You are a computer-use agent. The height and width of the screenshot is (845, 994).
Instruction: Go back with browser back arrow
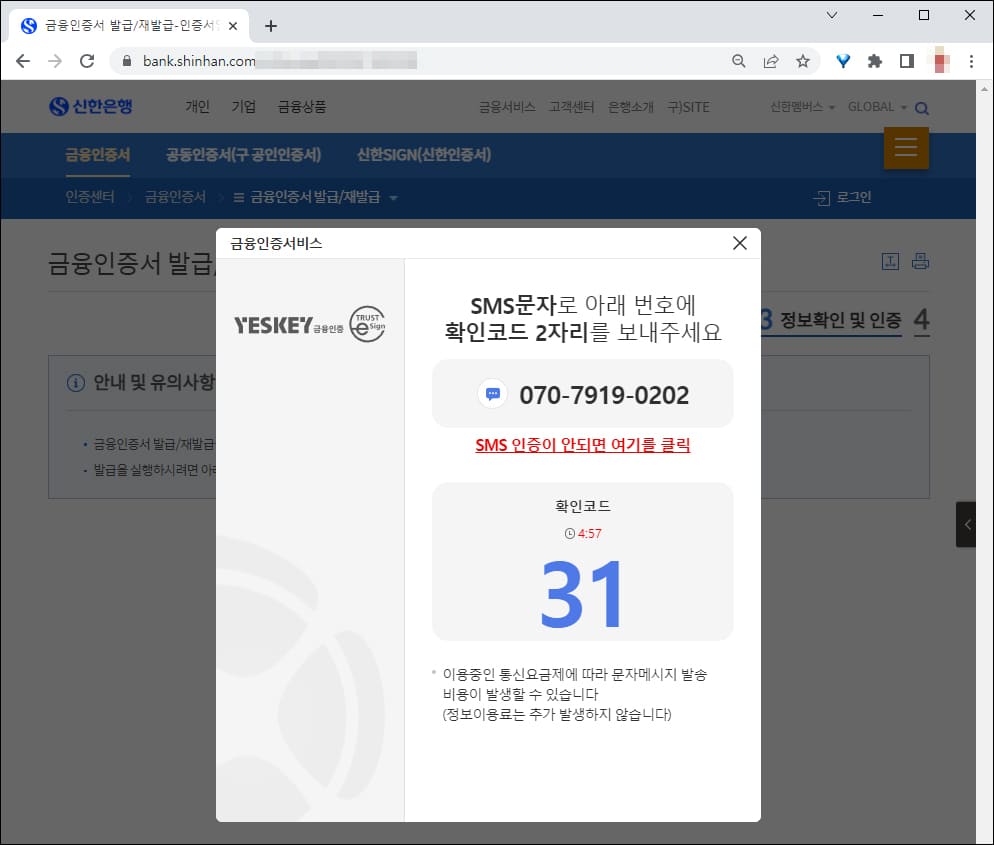click(x=23, y=61)
